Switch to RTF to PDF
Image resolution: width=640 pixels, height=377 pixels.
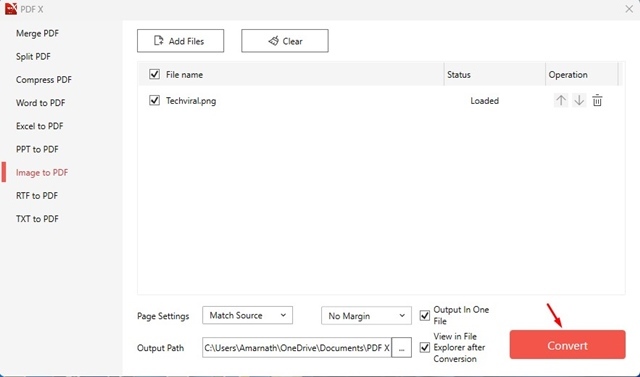[x=37, y=196]
